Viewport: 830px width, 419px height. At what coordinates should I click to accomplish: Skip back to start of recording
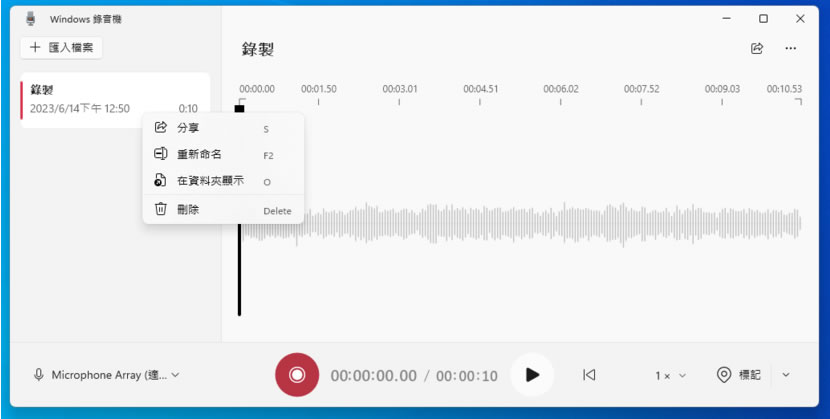[589, 375]
